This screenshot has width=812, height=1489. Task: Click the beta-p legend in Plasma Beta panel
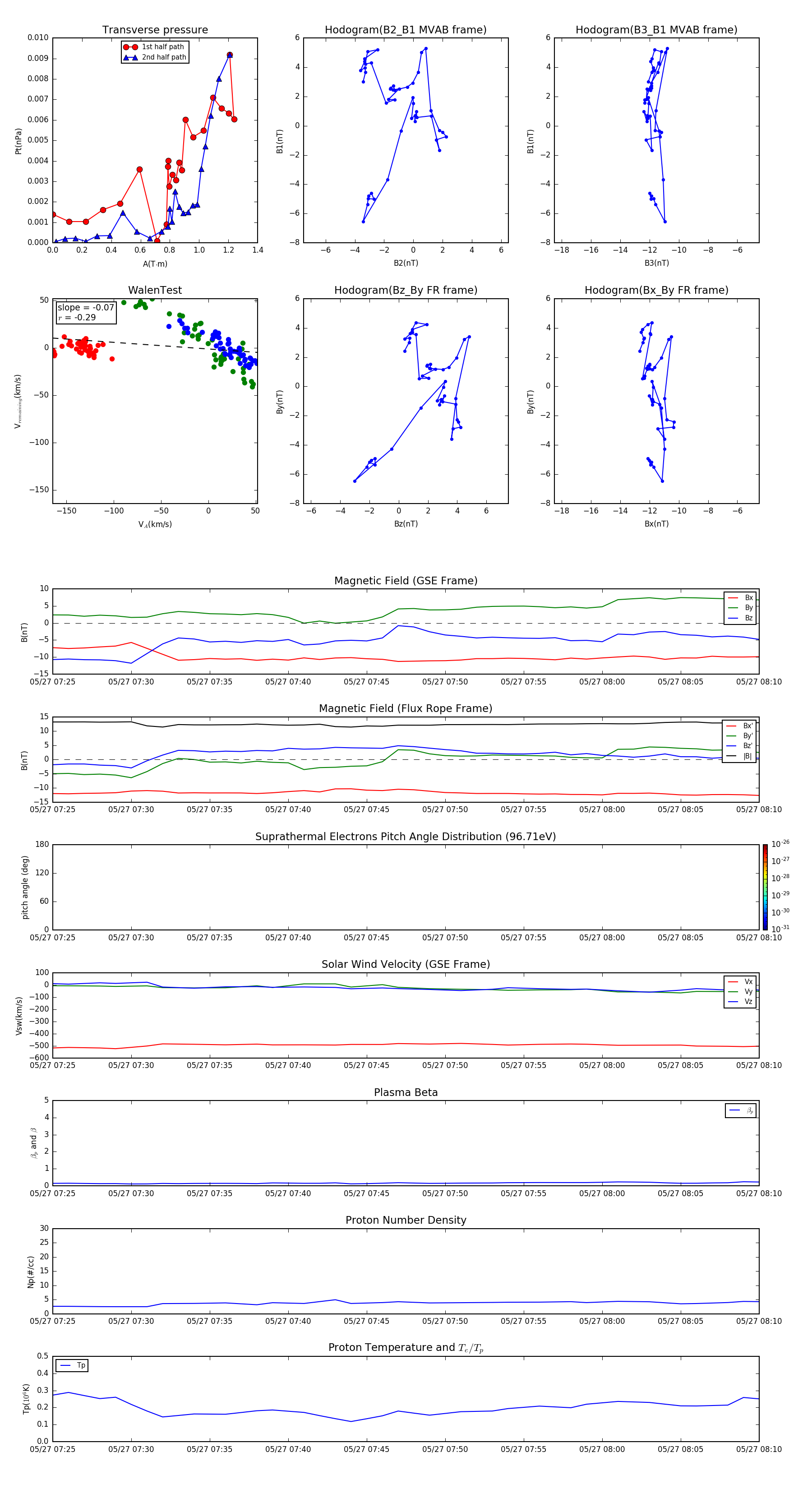[741, 1110]
